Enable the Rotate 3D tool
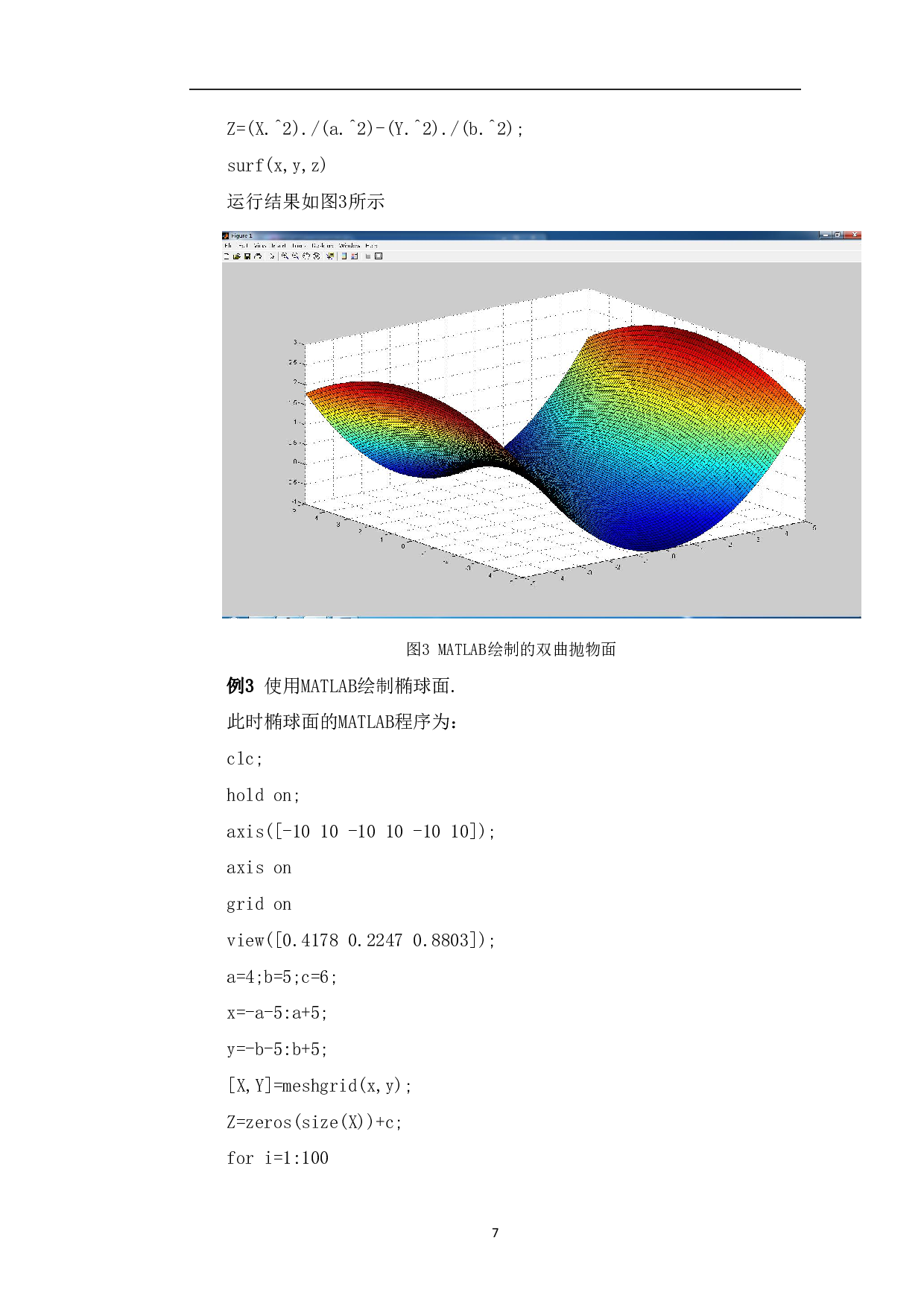This screenshot has height=1307, width=924. (317, 256)
